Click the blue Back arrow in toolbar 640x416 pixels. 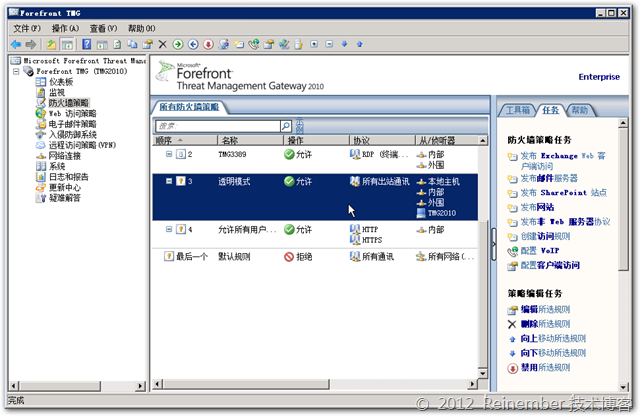point(16,44)
